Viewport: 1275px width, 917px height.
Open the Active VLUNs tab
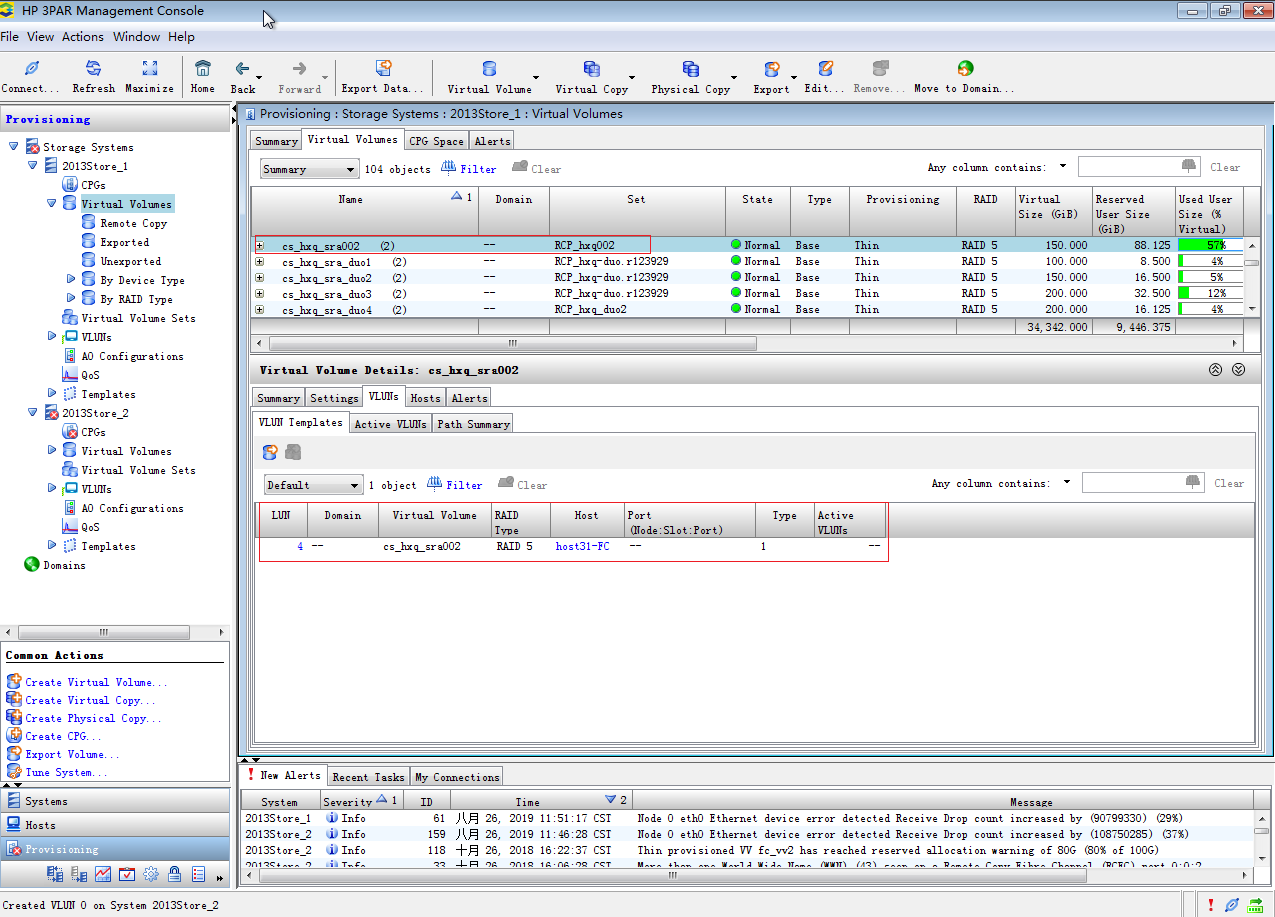390,424
